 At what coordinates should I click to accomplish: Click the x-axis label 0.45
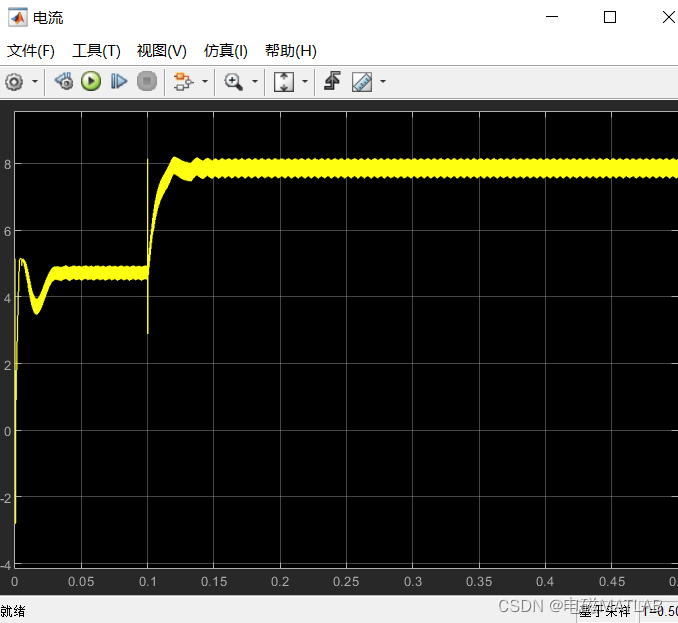(x=611, y=582)
